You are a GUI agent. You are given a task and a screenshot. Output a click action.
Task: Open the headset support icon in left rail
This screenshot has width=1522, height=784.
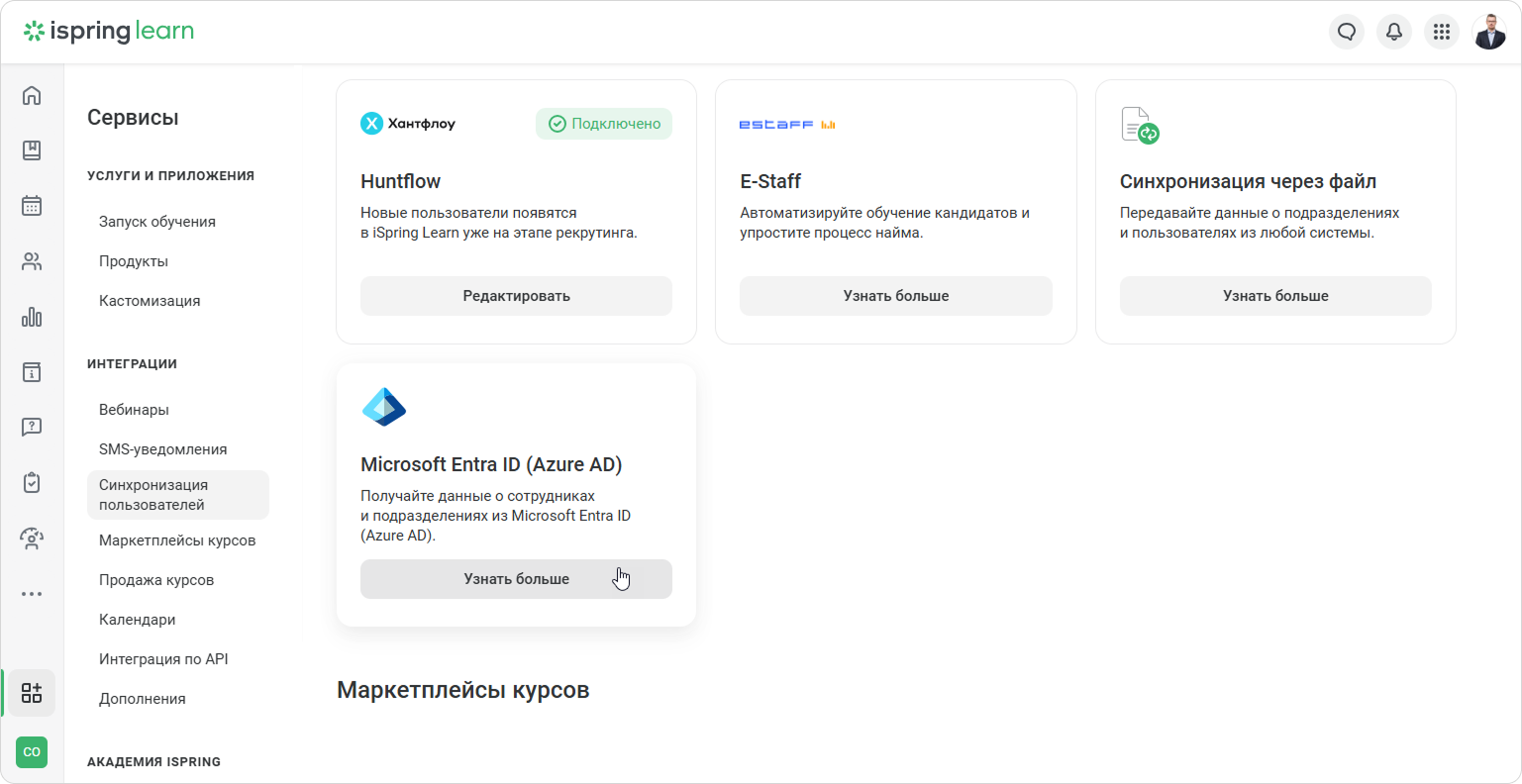pos(32,539)
